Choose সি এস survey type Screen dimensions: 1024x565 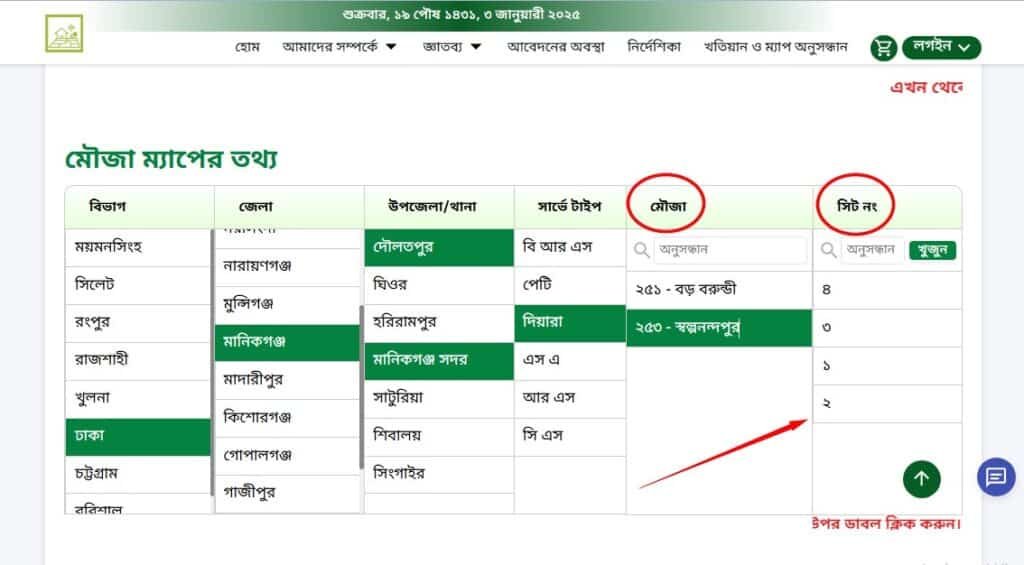[570, 436]
